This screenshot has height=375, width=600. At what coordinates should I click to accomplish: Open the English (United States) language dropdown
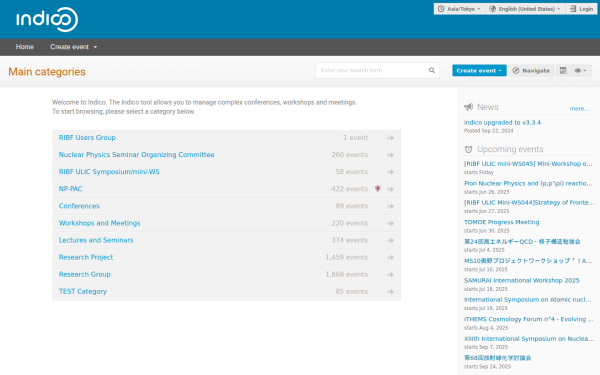click(x=525, y=9)
